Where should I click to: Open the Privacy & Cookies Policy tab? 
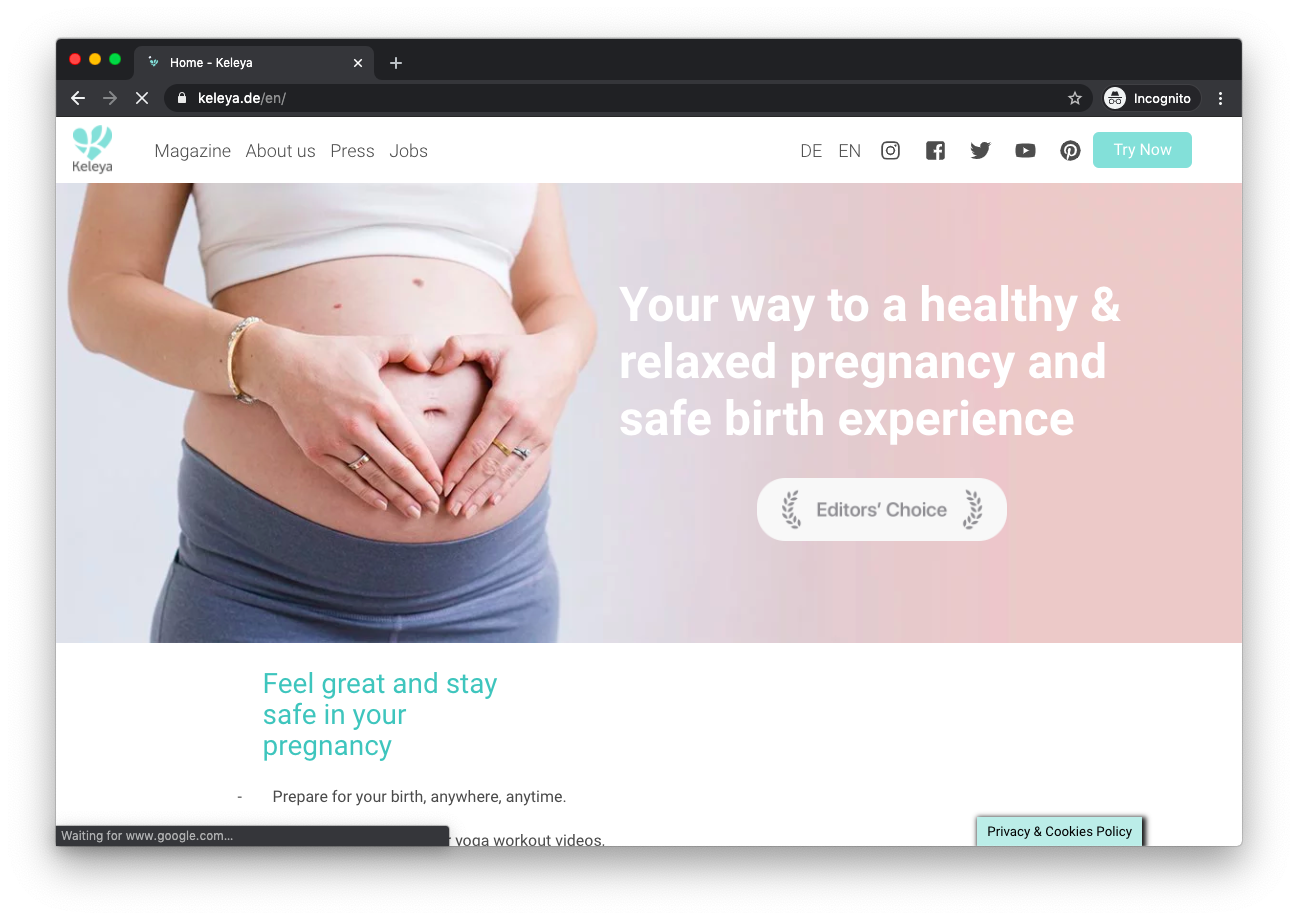[1059, 831]
